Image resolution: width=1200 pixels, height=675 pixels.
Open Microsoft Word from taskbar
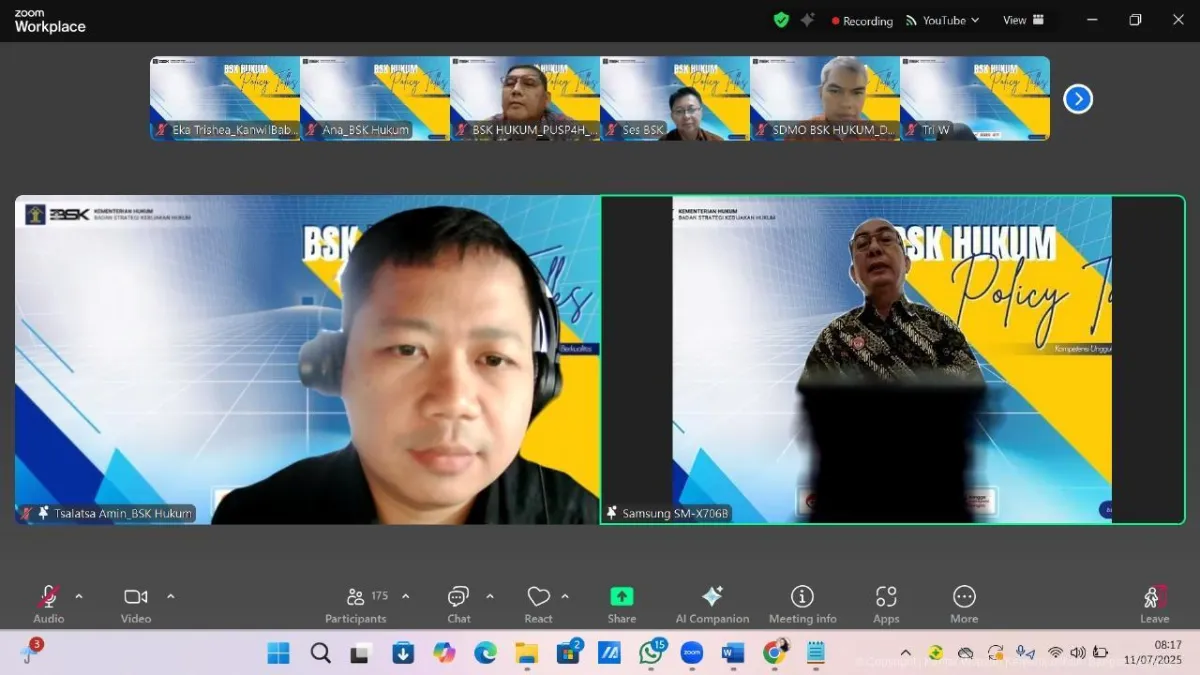pyautogui.click(x=733, y=653)
